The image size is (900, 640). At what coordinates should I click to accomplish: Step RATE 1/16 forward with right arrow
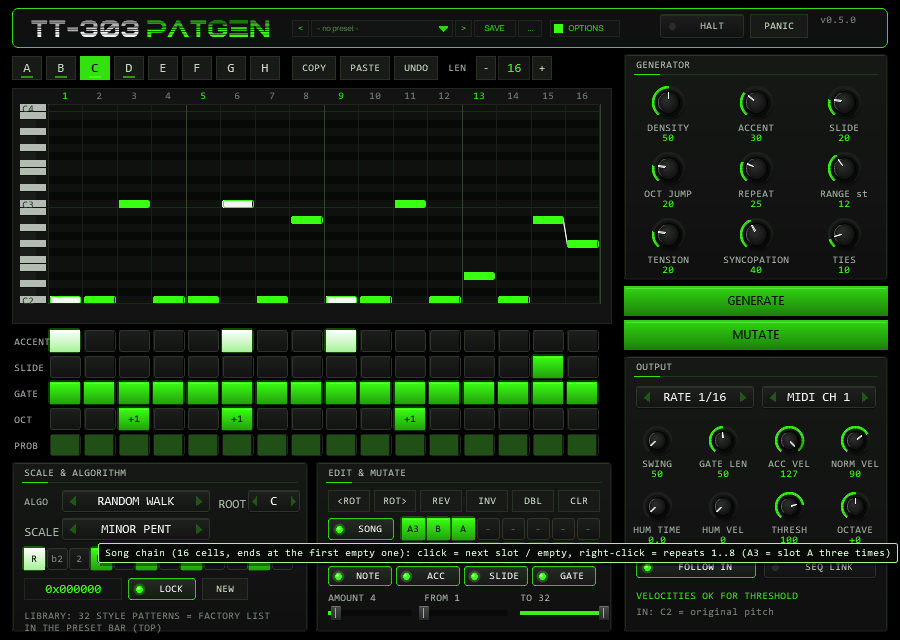coord(743,397)
